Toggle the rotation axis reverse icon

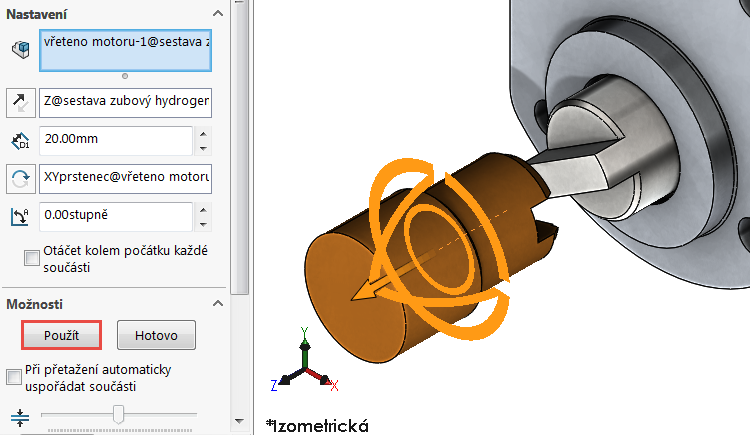[x=21, y=178]
